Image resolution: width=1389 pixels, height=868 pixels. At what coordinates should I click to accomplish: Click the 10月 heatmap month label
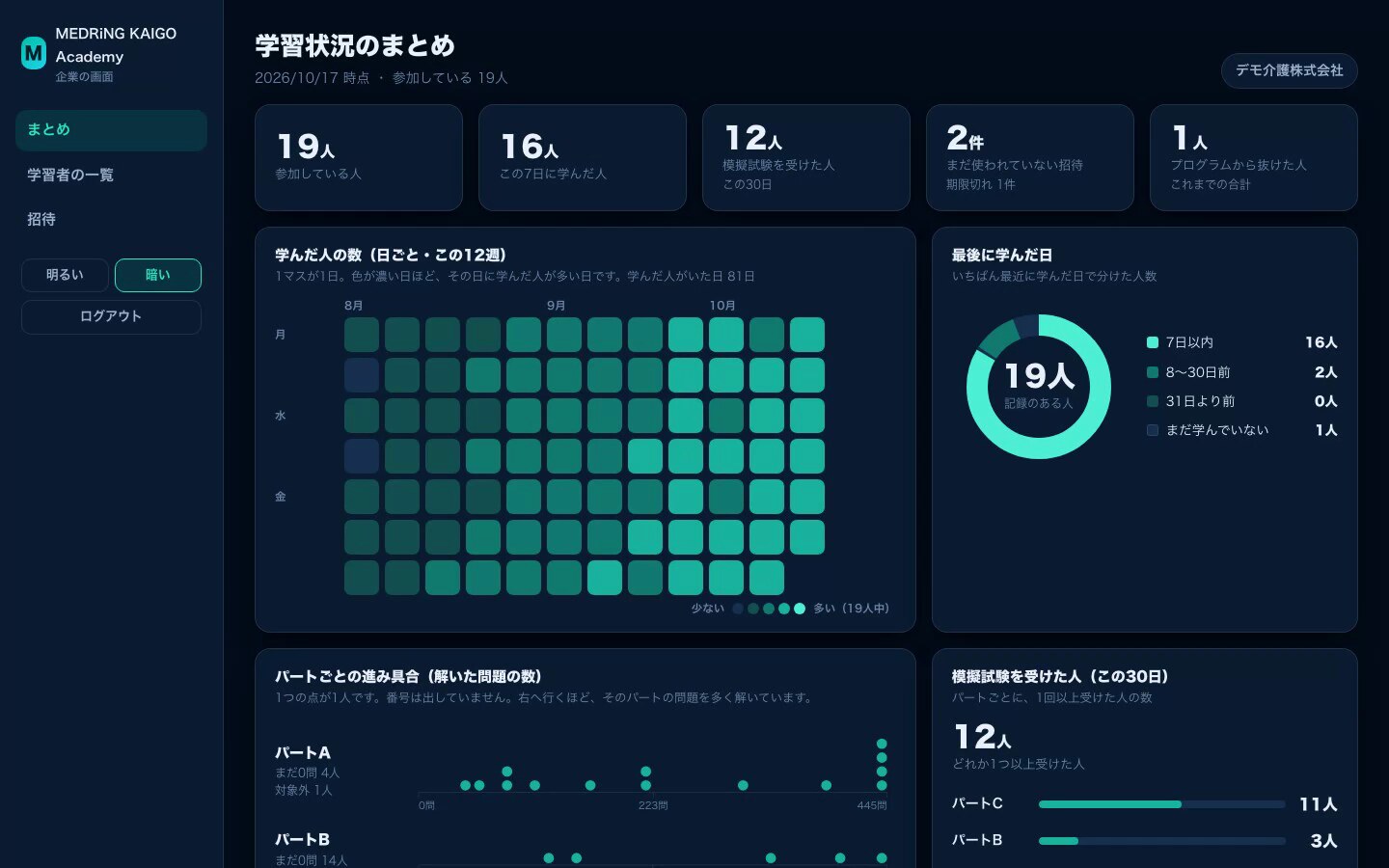point(722,306)
